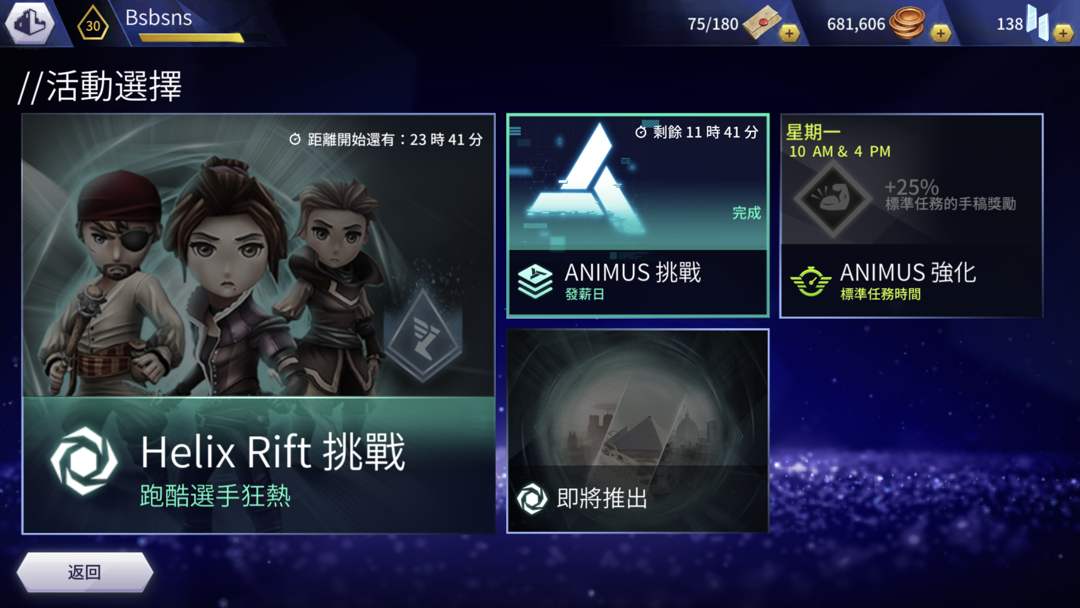Add more intel letters with plus button
Screen dimensions: 1080x608
pos(789,32)
